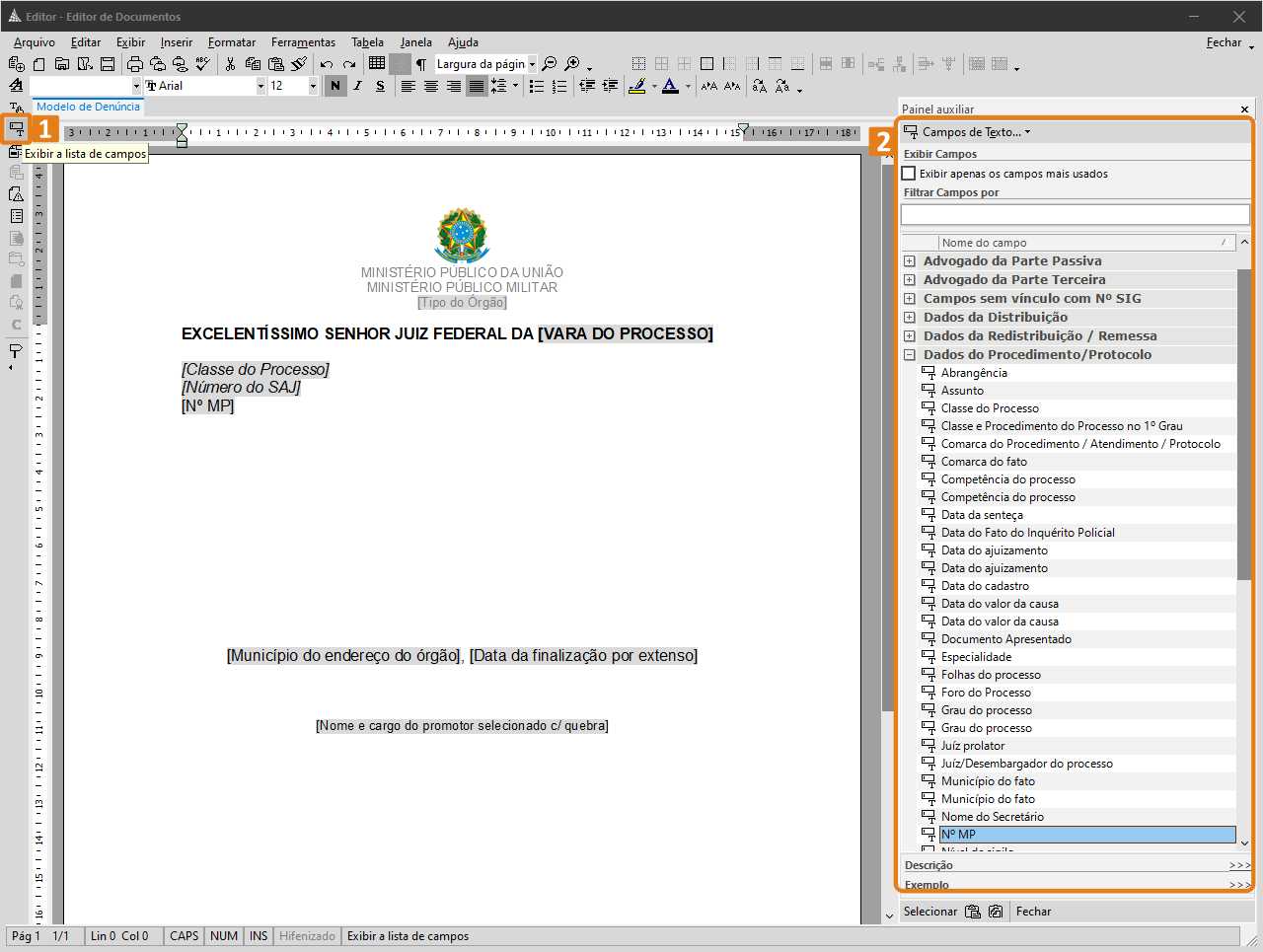Screen dimensions: 1263x952
Task: Click the bulleted list icon
Action: click(537, 86)
